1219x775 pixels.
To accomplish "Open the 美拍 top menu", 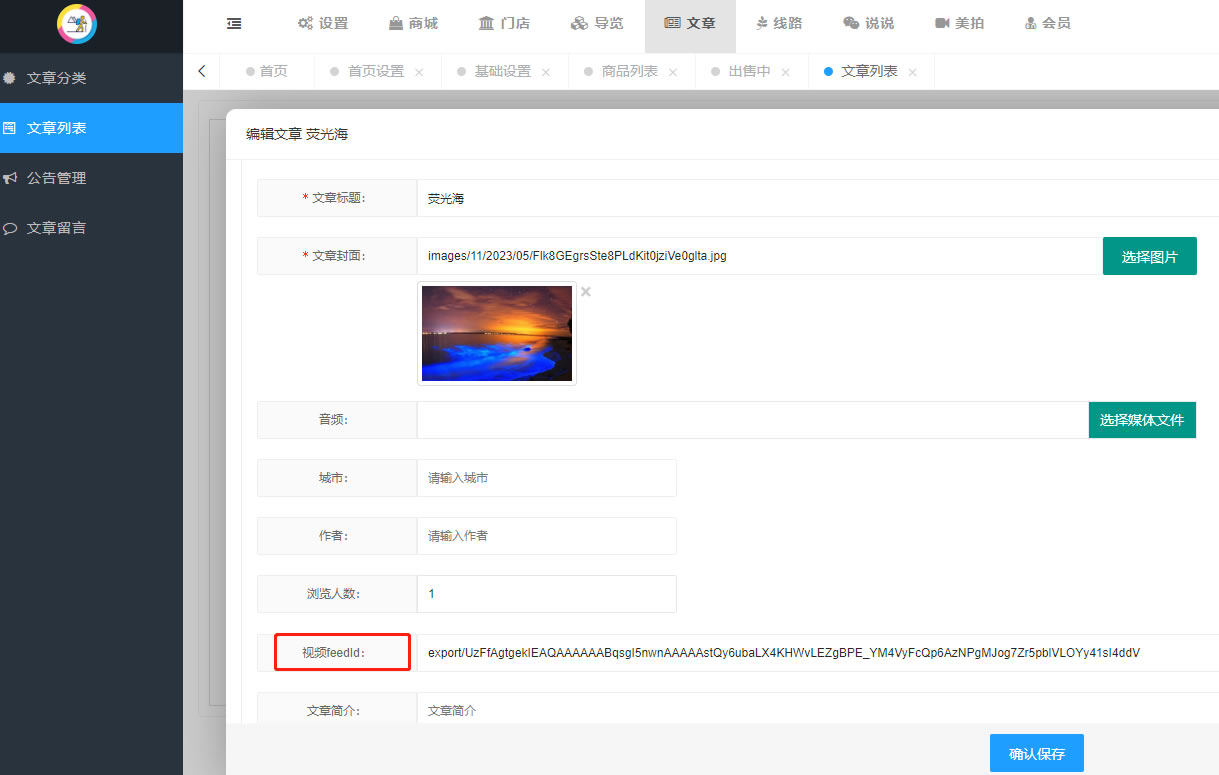I will coord(959,23).
